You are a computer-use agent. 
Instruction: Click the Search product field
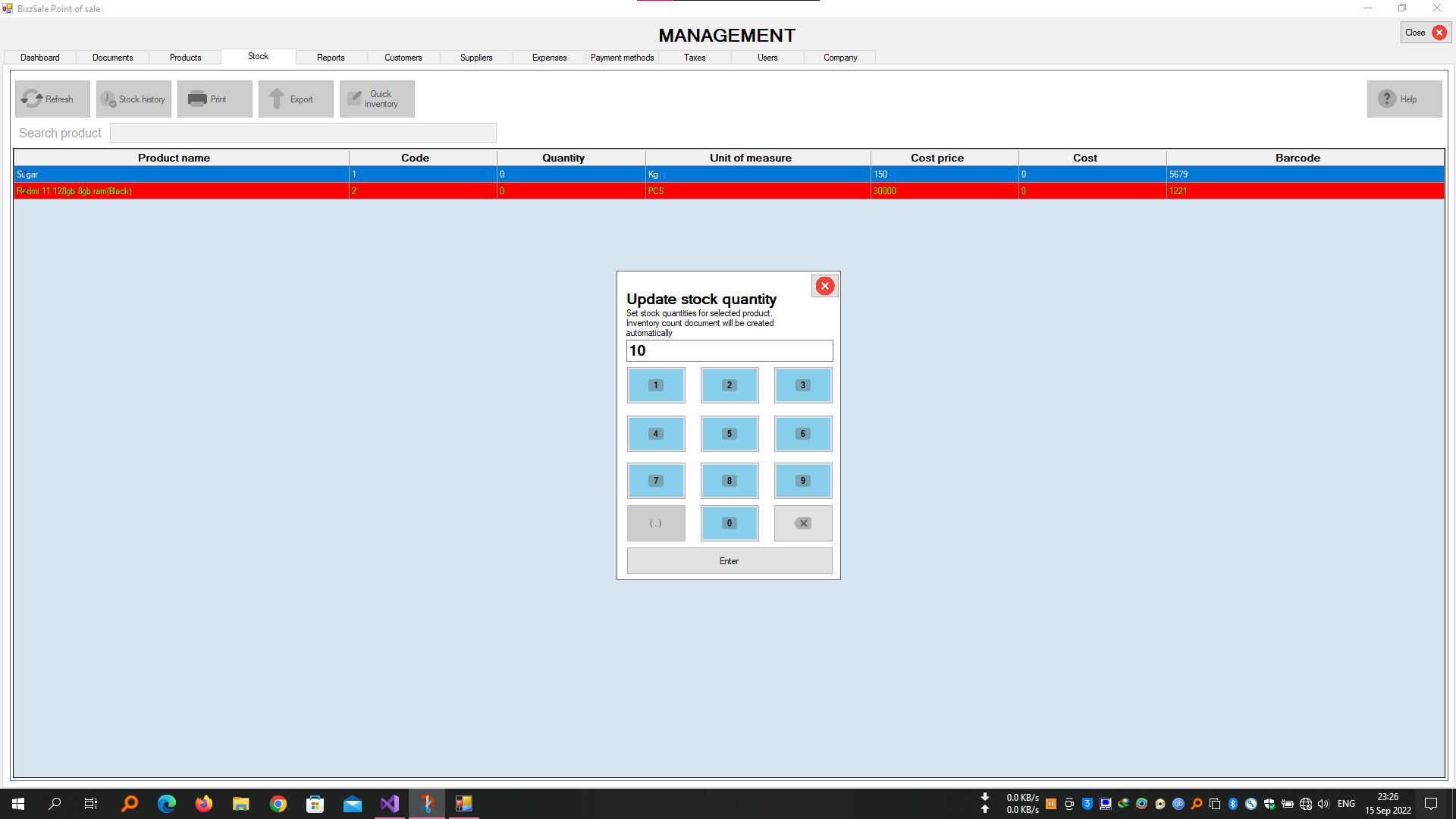tap(303, 133)
